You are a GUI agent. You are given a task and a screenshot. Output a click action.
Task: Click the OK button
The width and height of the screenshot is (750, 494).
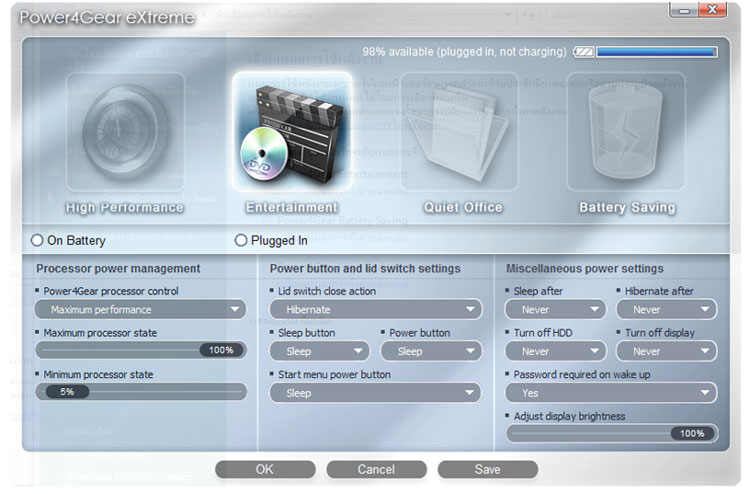(265, 470)
